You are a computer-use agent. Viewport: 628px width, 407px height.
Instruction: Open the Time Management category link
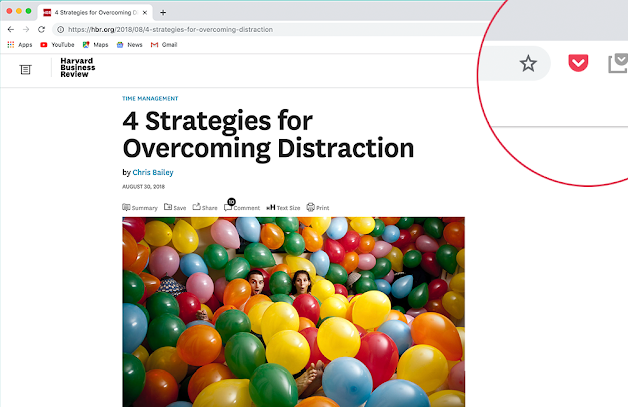click(x=150, y=99)
